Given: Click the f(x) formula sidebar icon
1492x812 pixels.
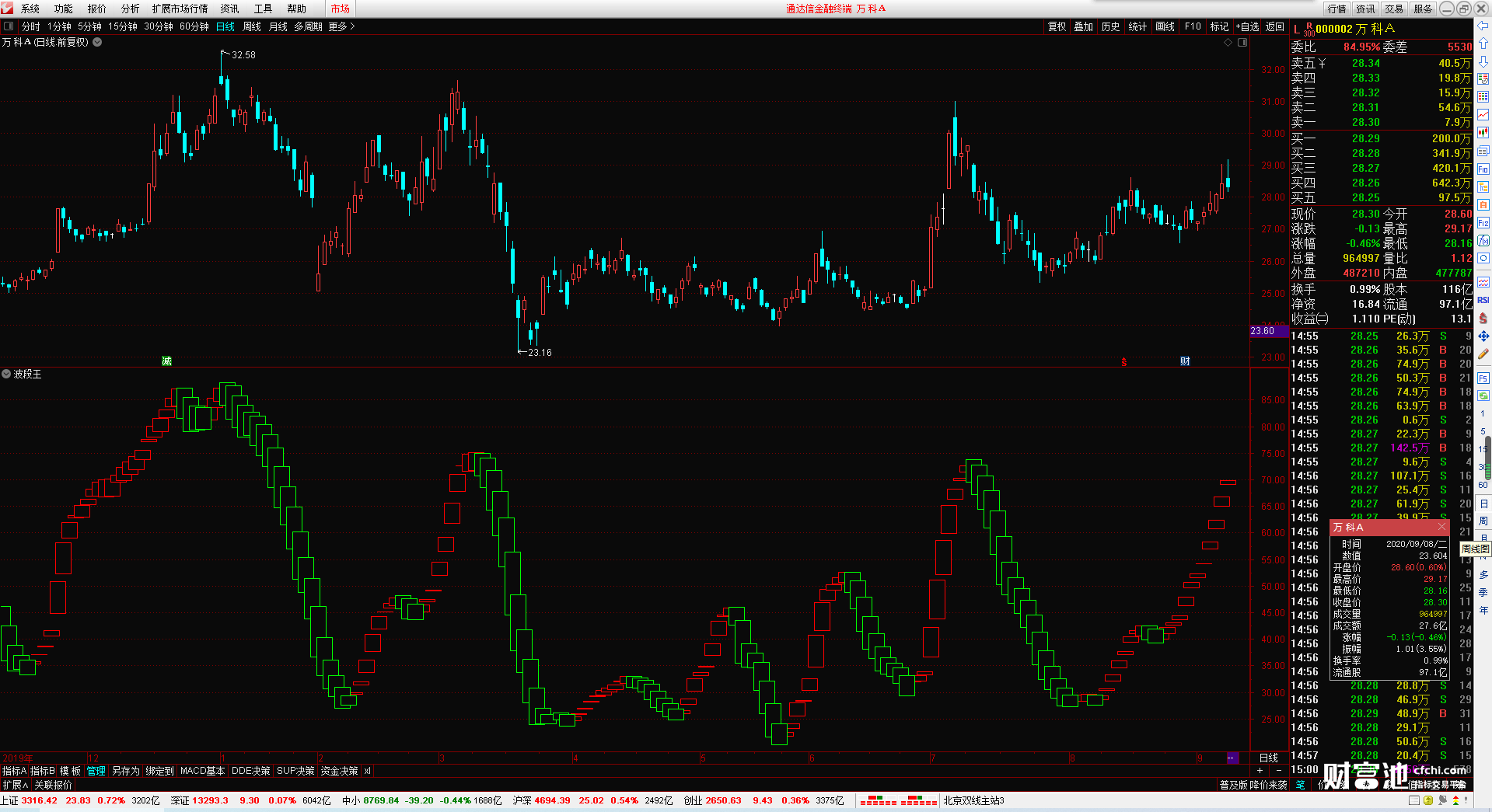Looking at the screenshot, I should (1483, 241).
